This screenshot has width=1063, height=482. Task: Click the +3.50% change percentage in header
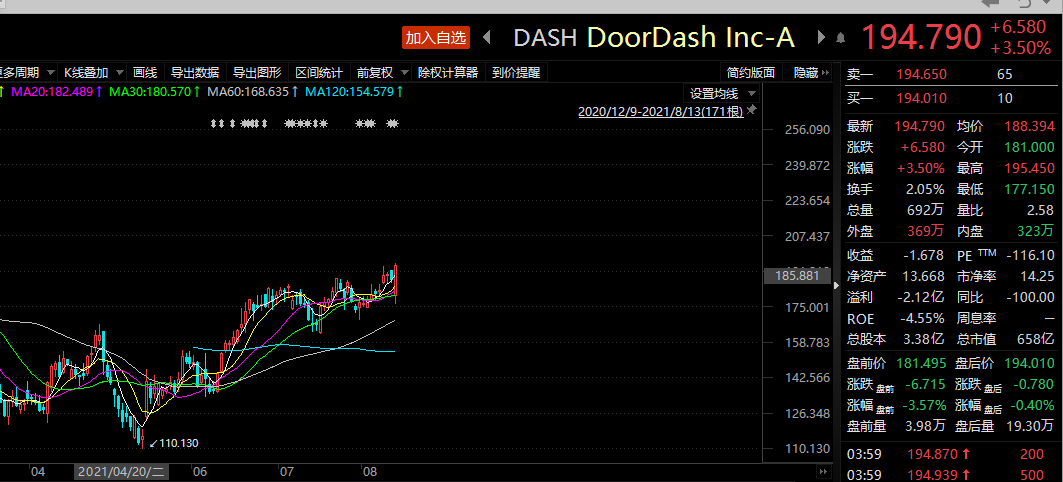[1020, 48]
